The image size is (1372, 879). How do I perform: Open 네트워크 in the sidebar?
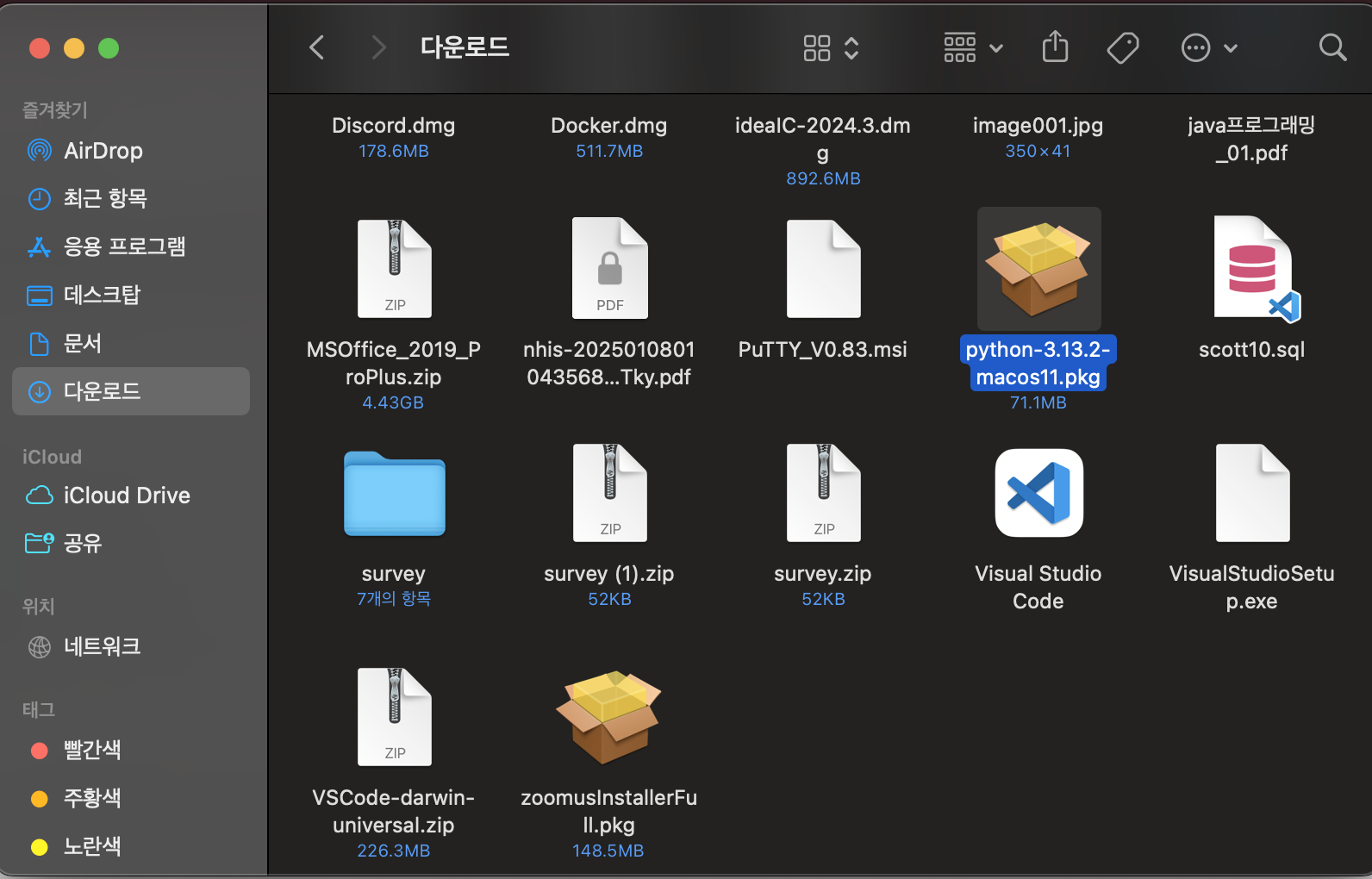(131, 646)
